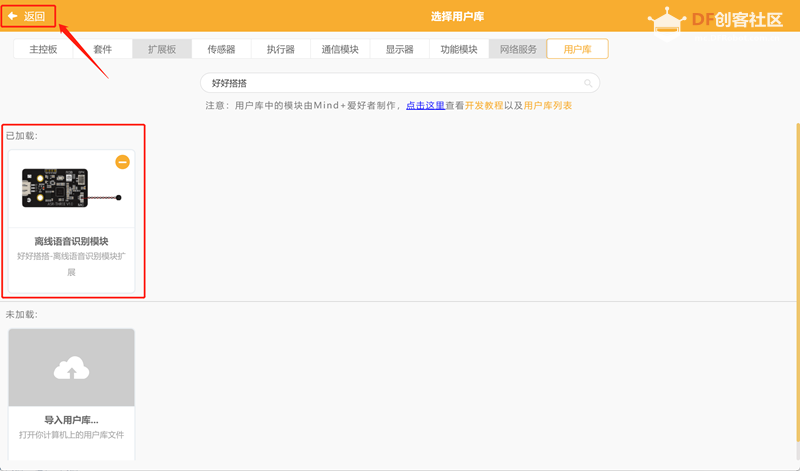This screenshot has width=800, height=471.
Task: Select the 用户库 tab
Action: coord(577,49)
